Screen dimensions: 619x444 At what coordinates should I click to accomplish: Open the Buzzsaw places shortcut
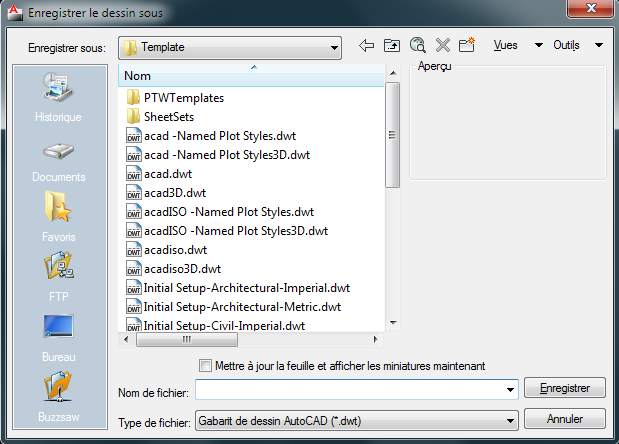(x=58, y=397)
